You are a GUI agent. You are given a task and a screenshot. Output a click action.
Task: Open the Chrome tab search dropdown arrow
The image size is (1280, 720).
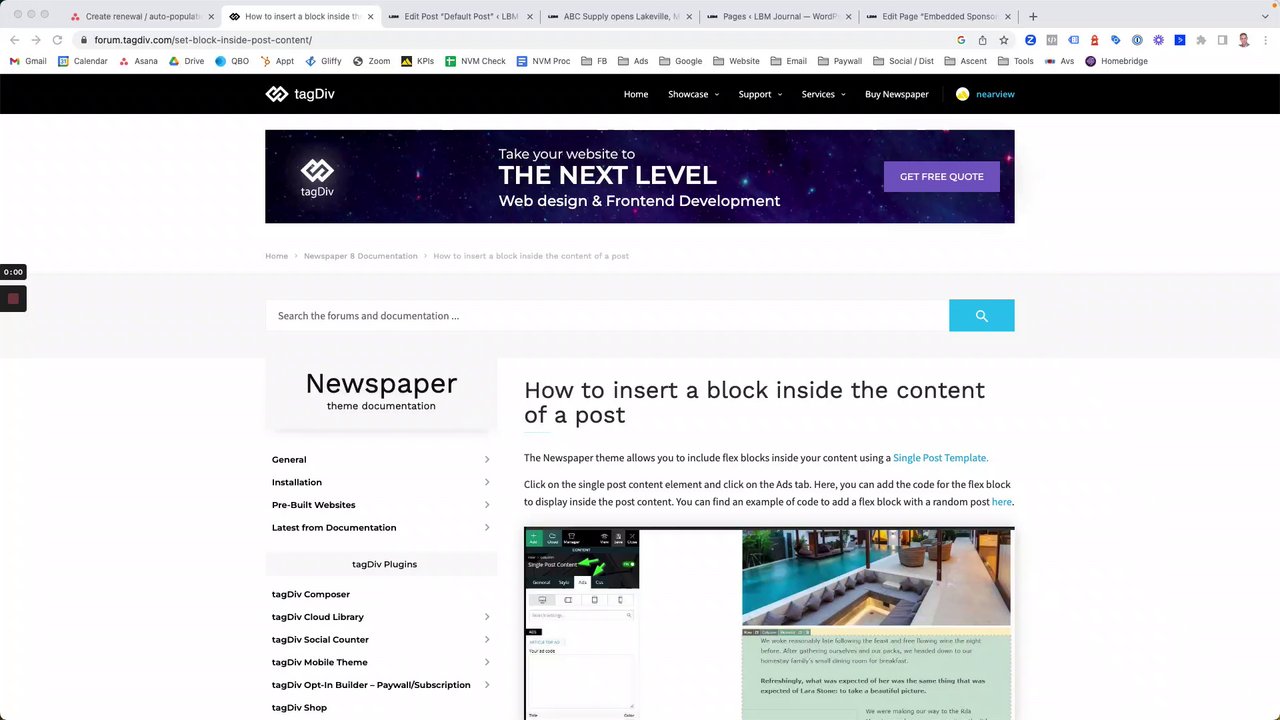pos(1265,16)
